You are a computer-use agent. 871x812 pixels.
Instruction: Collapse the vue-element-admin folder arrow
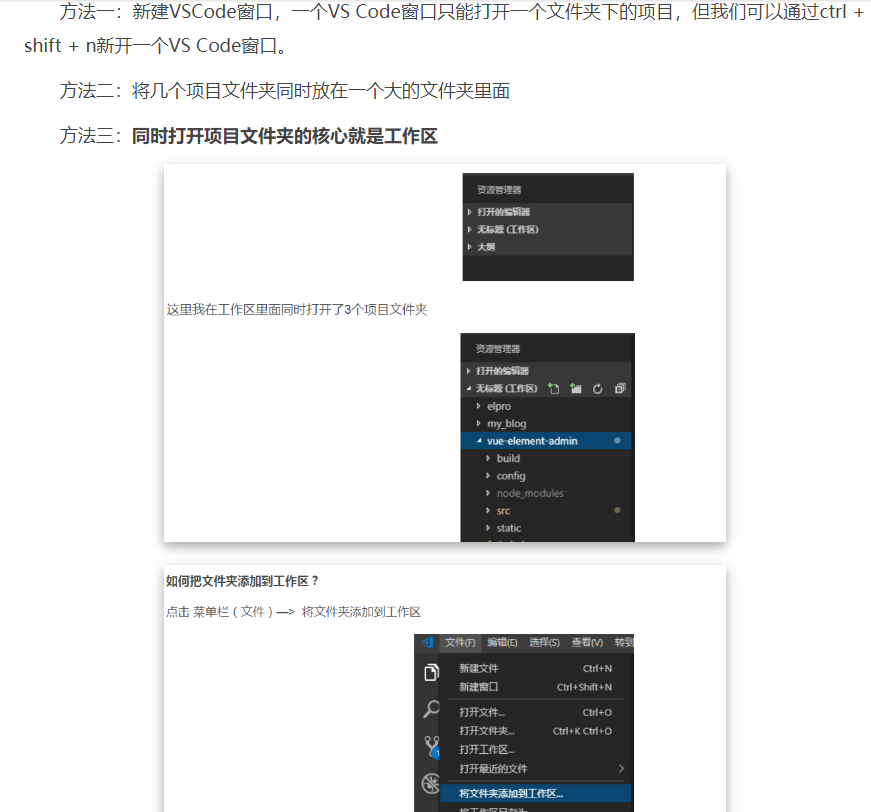(x=479, y=441)
